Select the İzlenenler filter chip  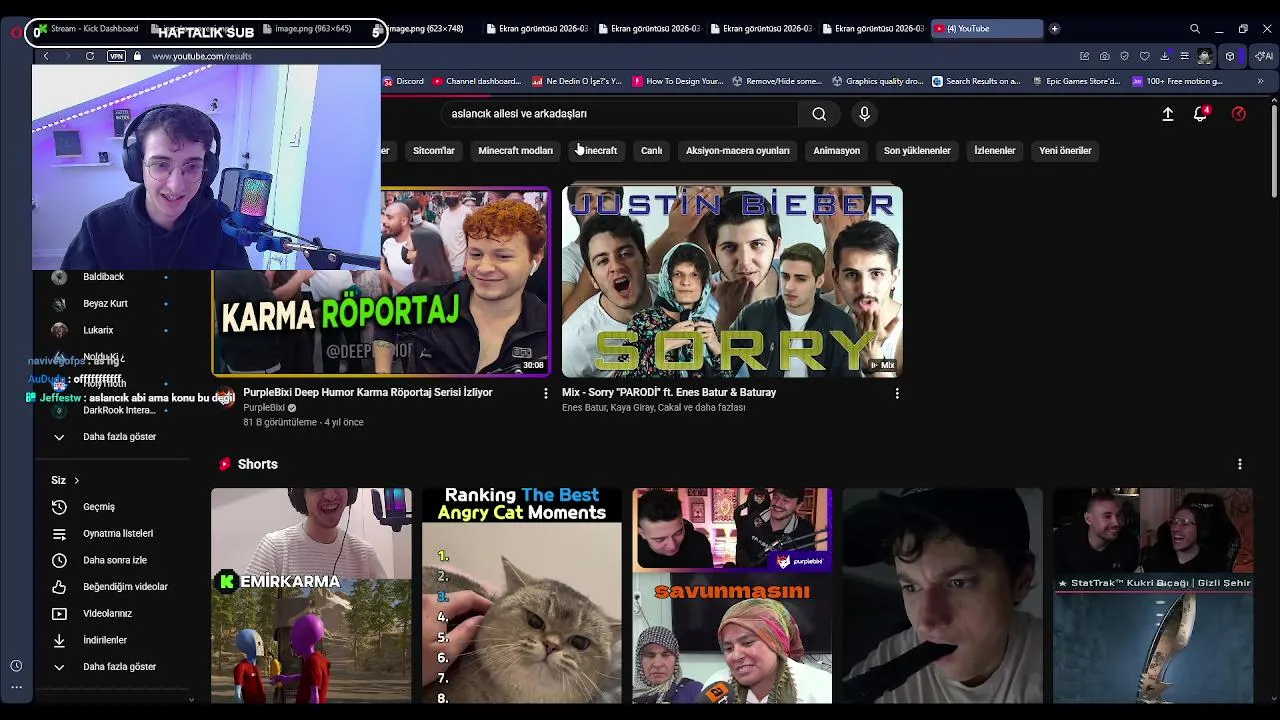pos(995,151)
